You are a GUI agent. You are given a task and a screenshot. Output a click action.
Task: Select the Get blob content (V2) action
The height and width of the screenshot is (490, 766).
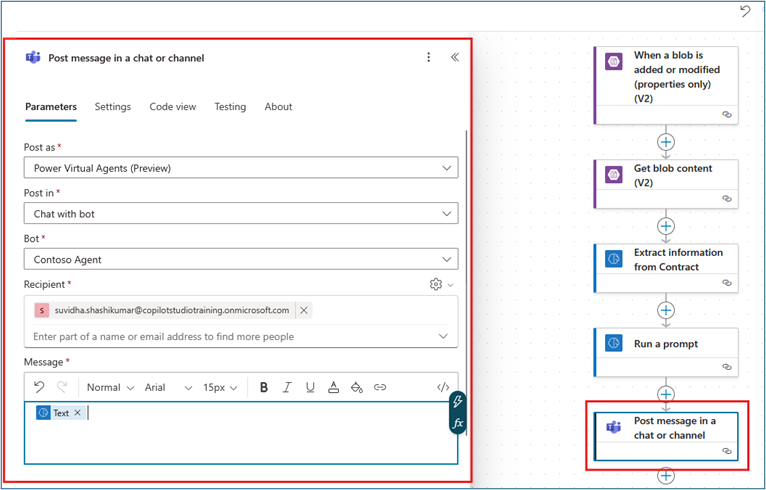666,184
